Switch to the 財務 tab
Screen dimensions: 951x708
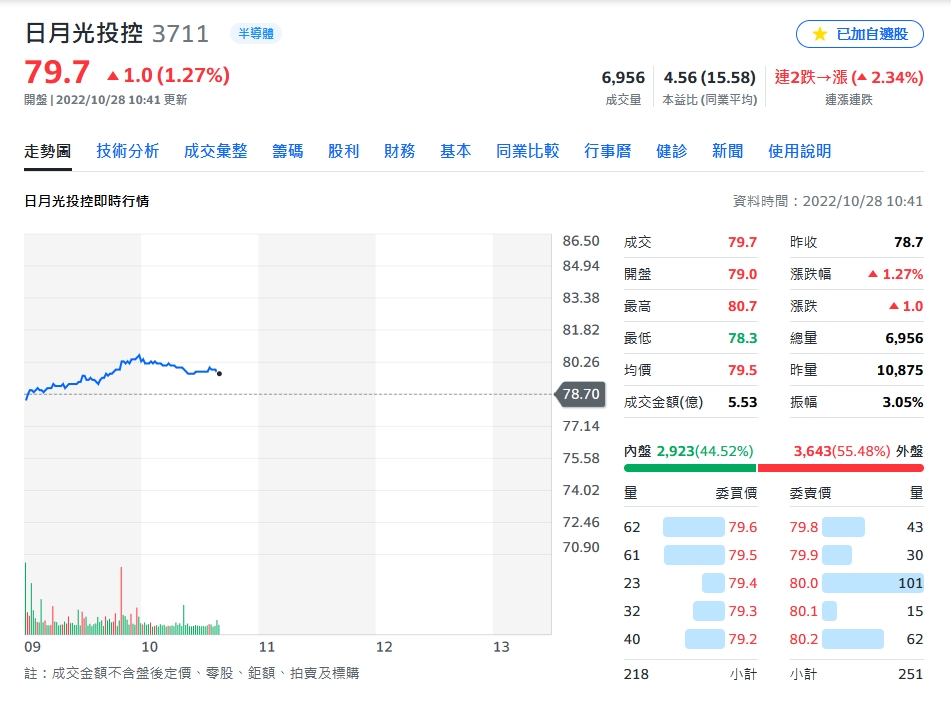400,151
